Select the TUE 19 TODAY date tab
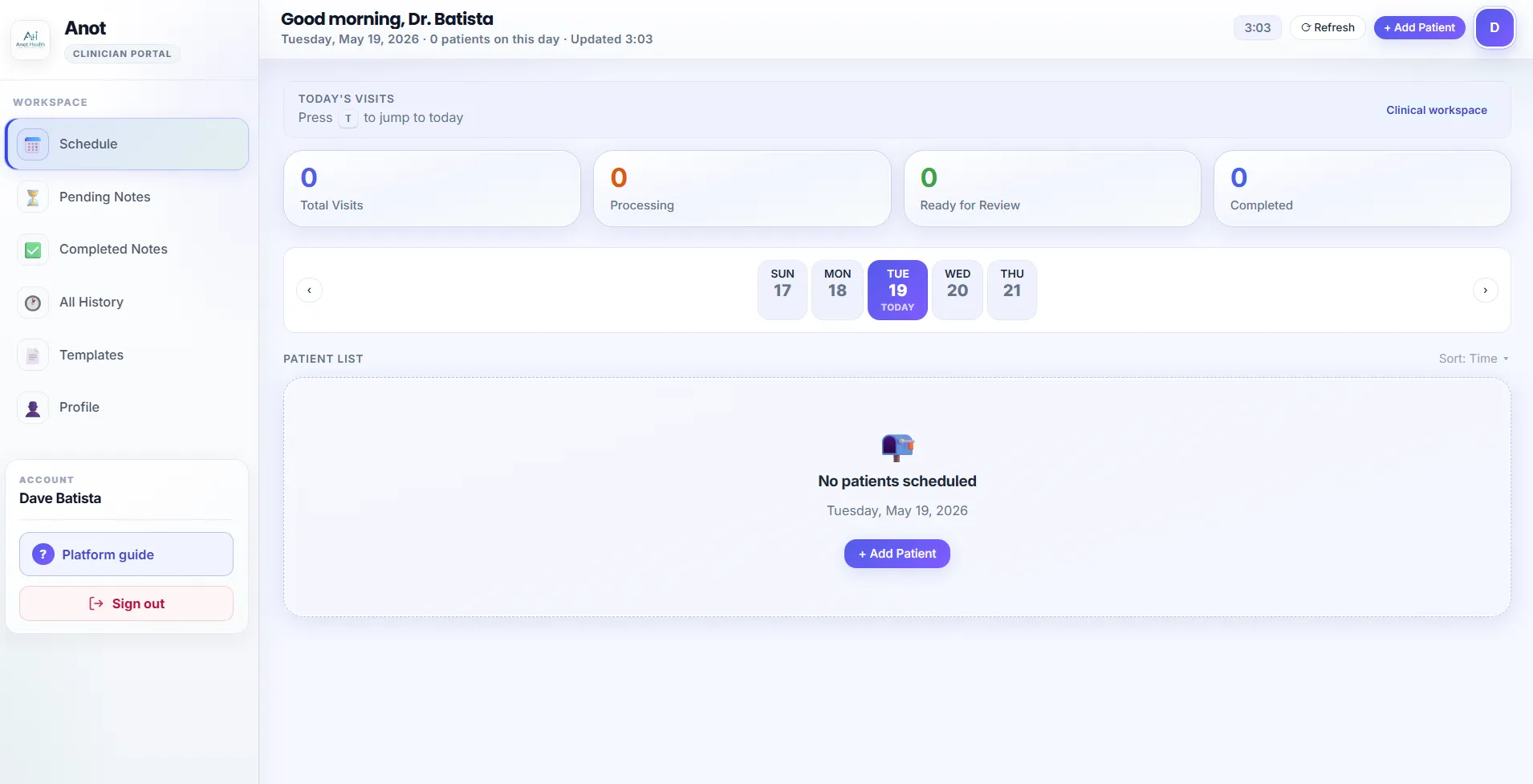 click(x=897, y=290)
